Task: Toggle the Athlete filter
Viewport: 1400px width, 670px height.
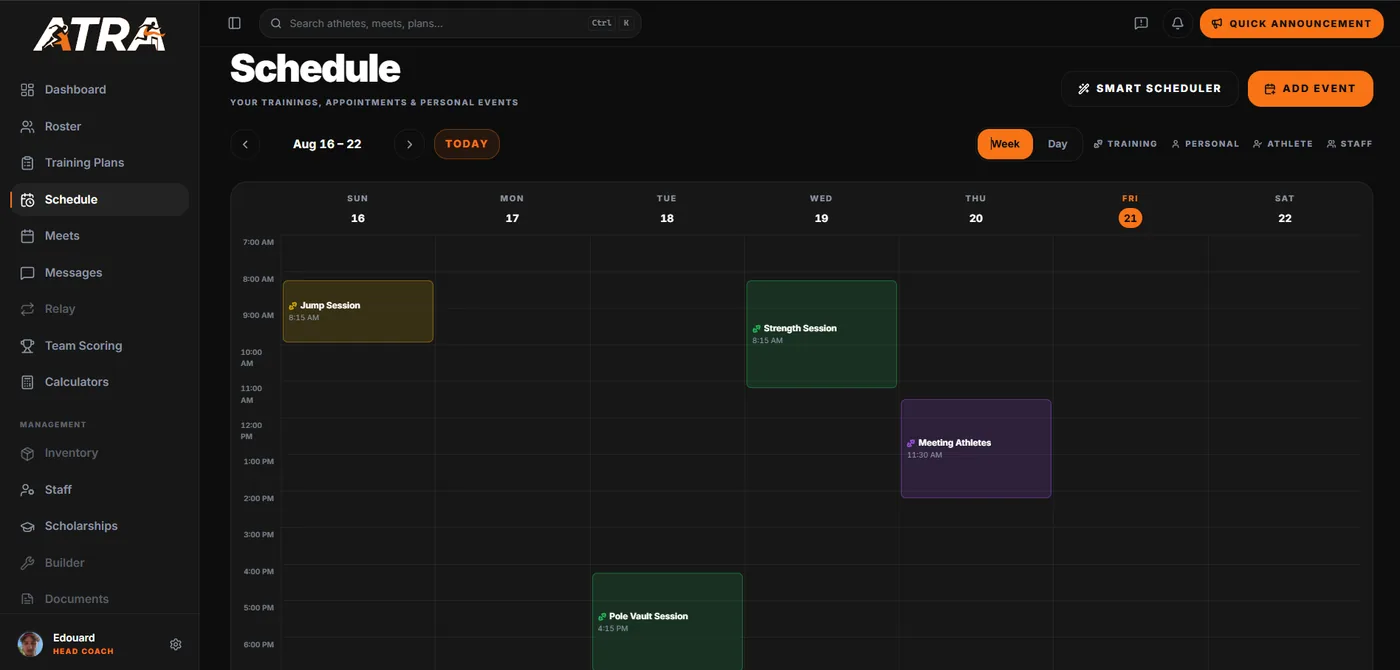Action: [x=1283, y=144]
